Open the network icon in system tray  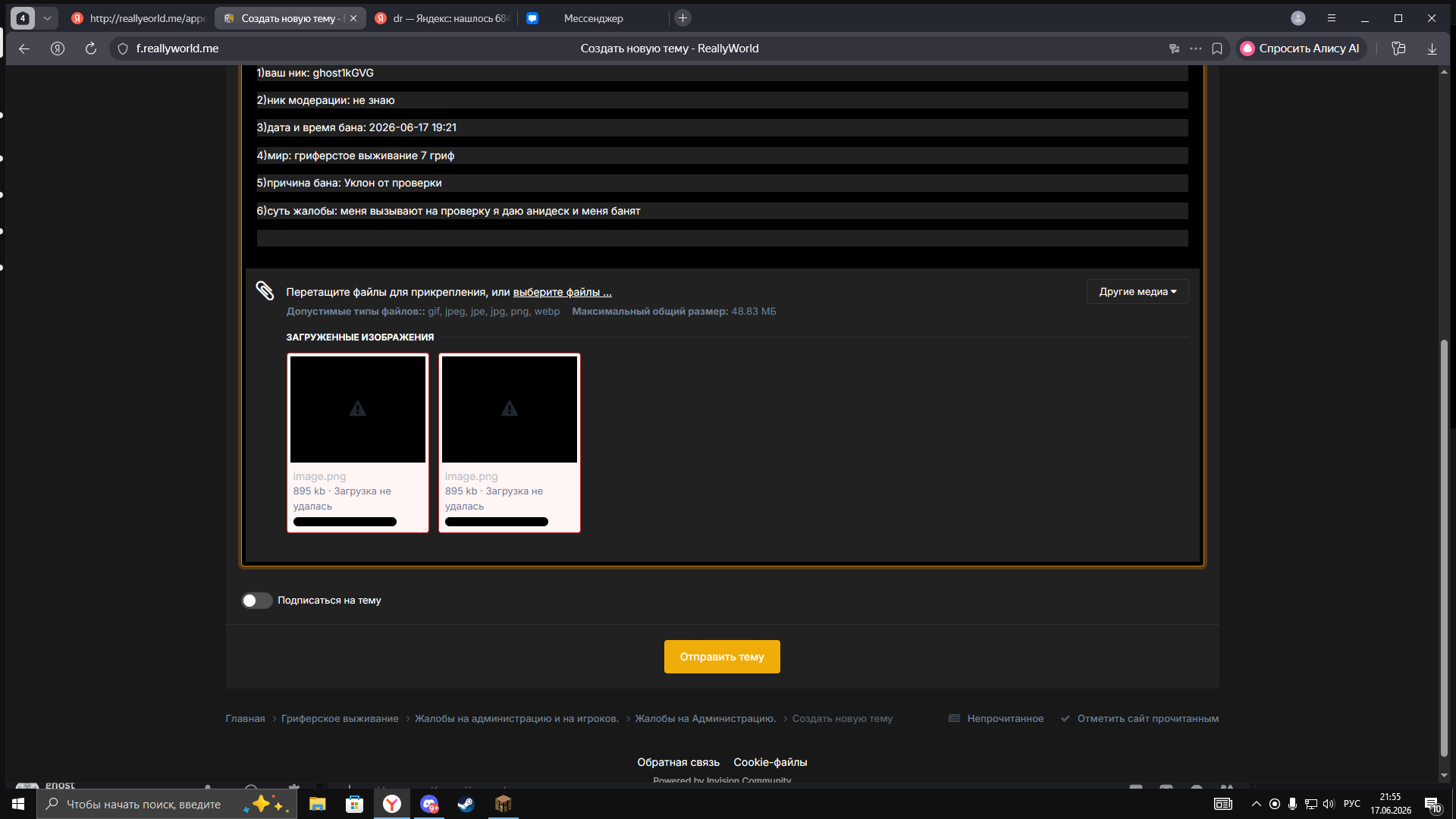coord(1310,804)
